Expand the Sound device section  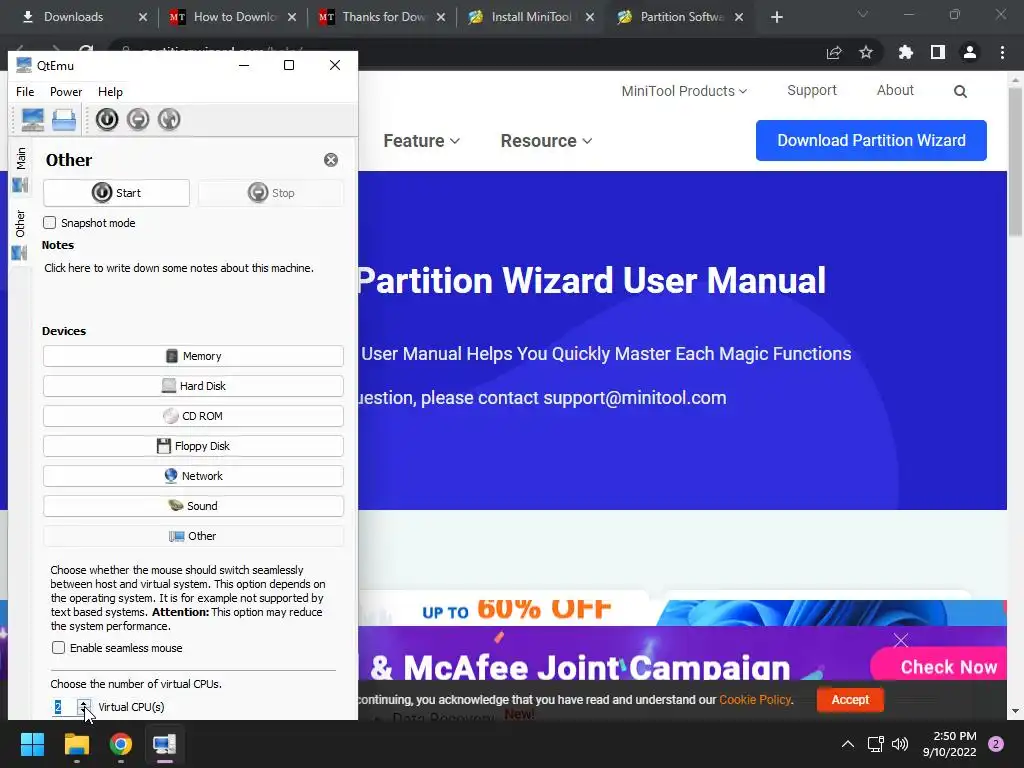(x=193, y=507)
